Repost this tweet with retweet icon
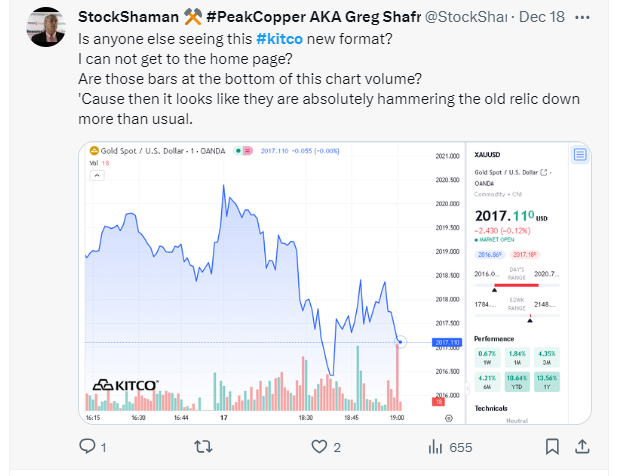 coord(202,446)
